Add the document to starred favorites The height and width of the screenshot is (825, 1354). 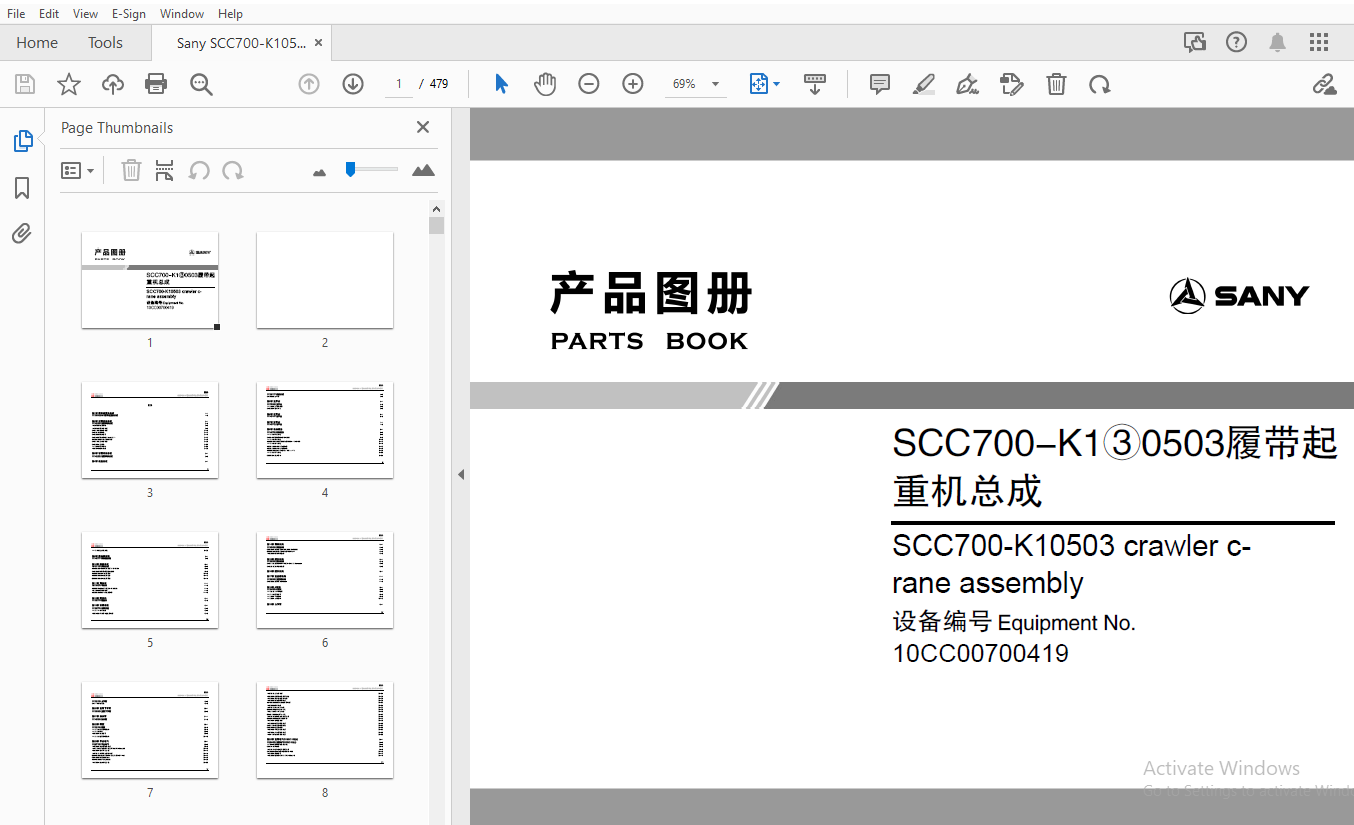[69, 84]
